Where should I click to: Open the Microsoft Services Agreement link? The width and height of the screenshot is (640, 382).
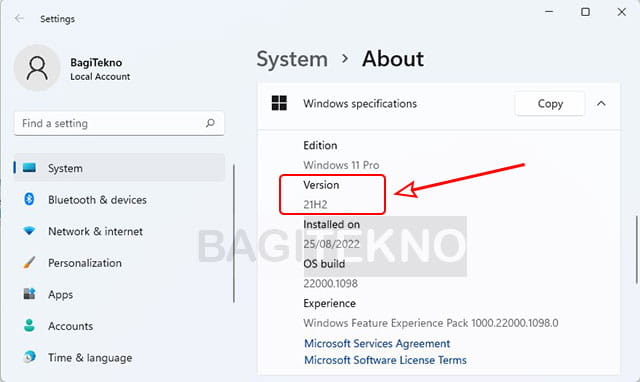coord(377,343)
